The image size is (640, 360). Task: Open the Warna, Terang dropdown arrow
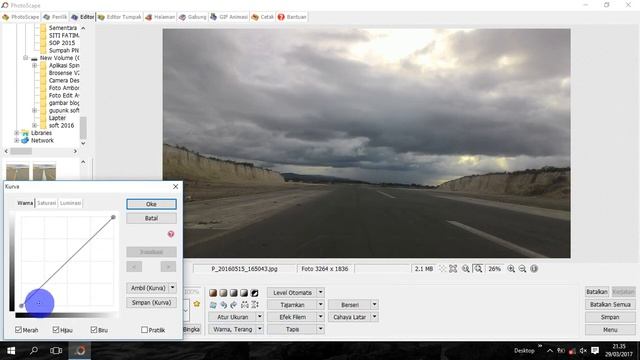coord(260,329)
